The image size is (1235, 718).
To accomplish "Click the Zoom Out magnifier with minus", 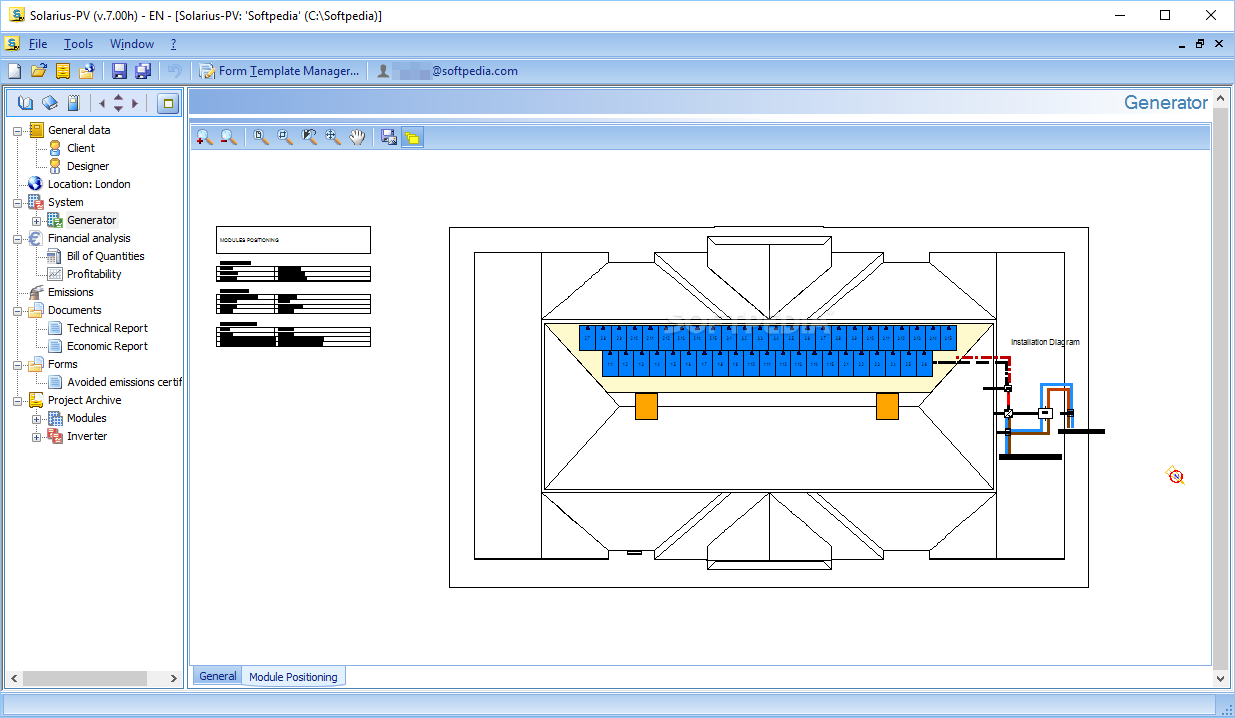I will pos(229,138).
